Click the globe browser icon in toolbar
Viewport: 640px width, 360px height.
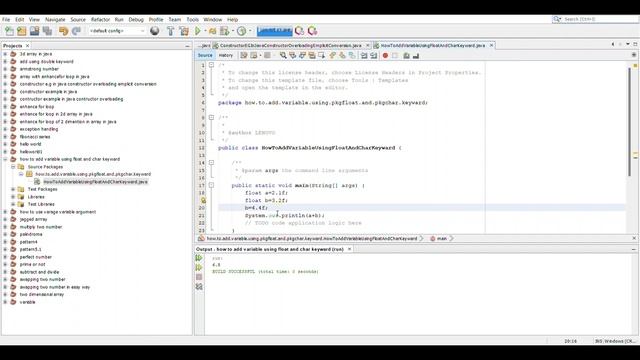tap(154, 31)
